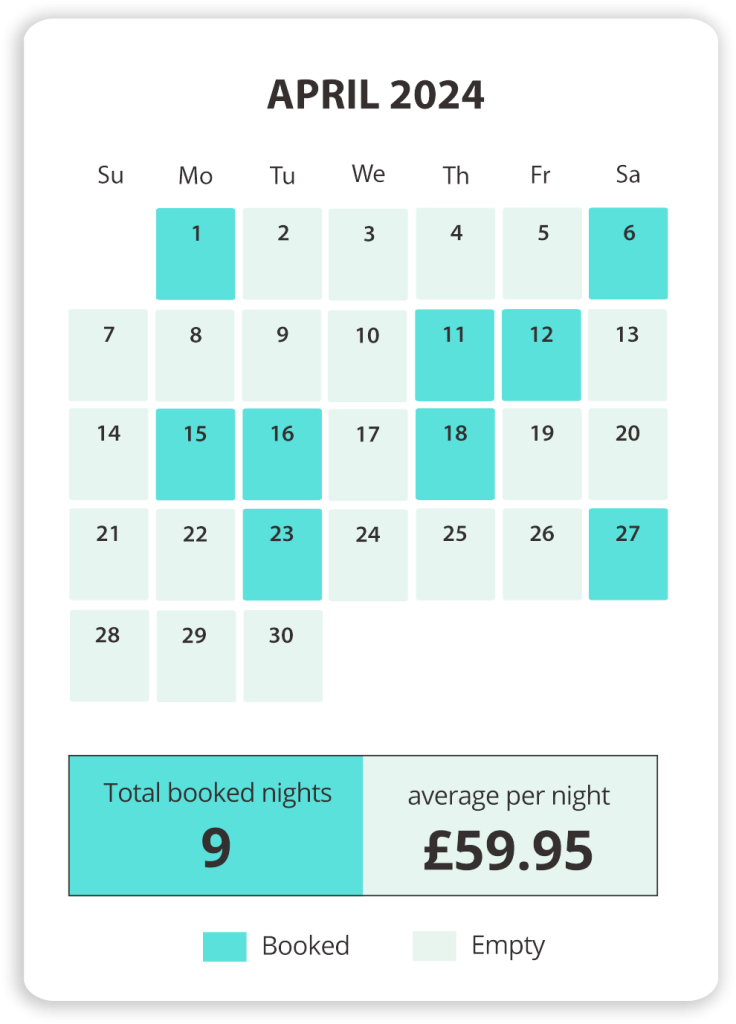736x1024 pixels.
Task: Select empty date April 30
Action: 282,655
